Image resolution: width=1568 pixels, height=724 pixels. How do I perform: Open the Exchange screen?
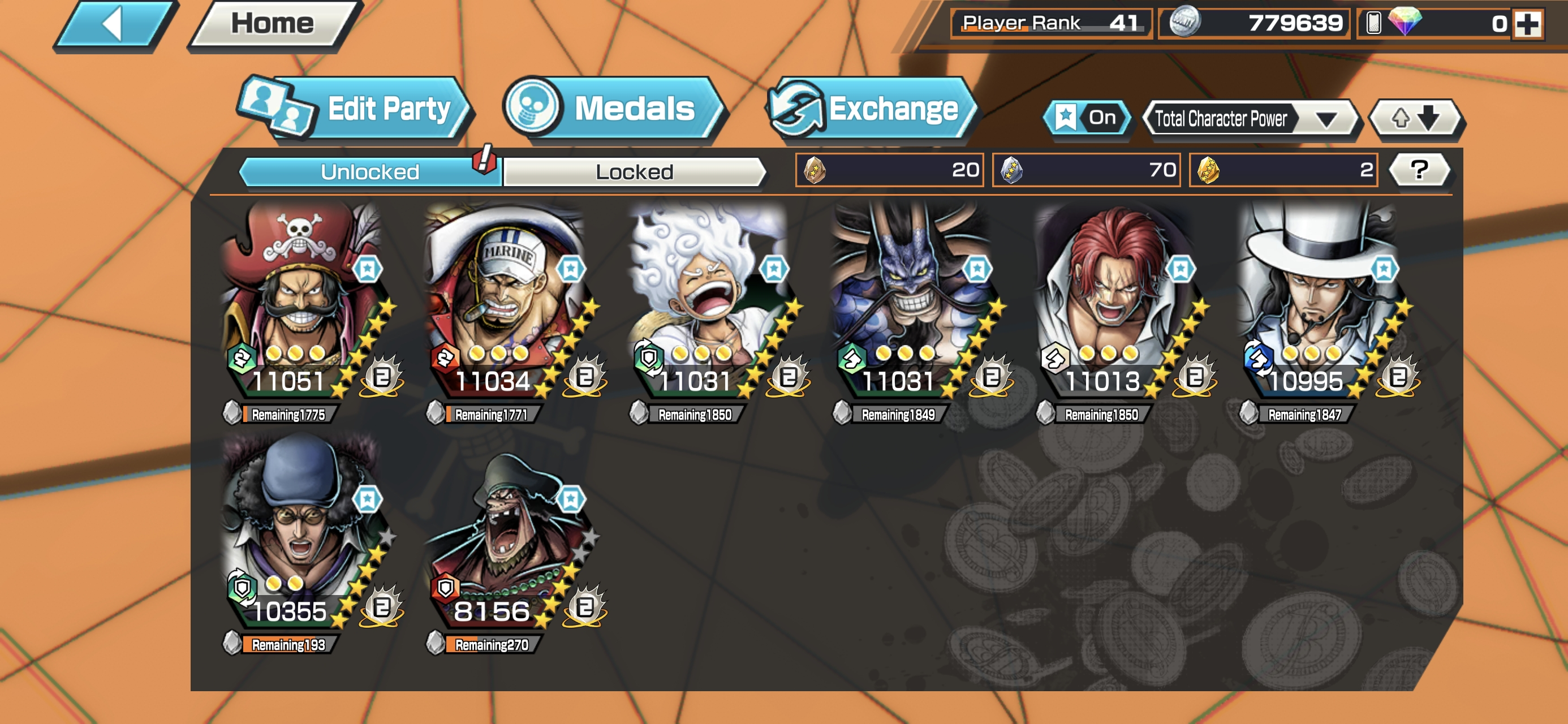click(x=871, y=109)
